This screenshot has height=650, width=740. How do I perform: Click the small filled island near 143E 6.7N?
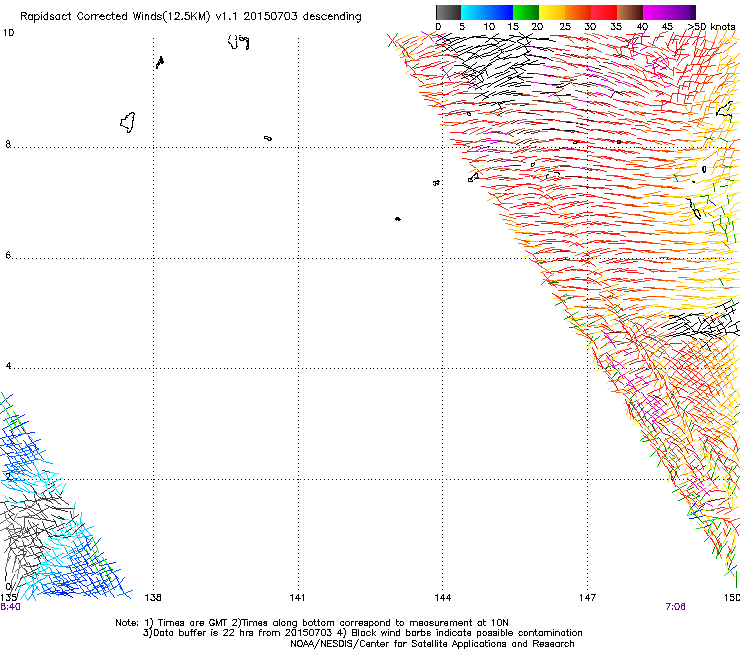click(x=398, y=219)
